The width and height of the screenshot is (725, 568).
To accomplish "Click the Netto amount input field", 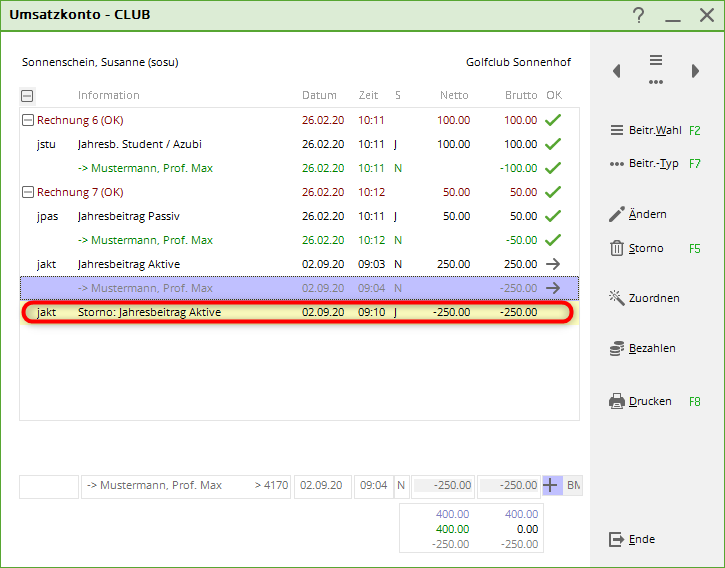I will 443,486.
